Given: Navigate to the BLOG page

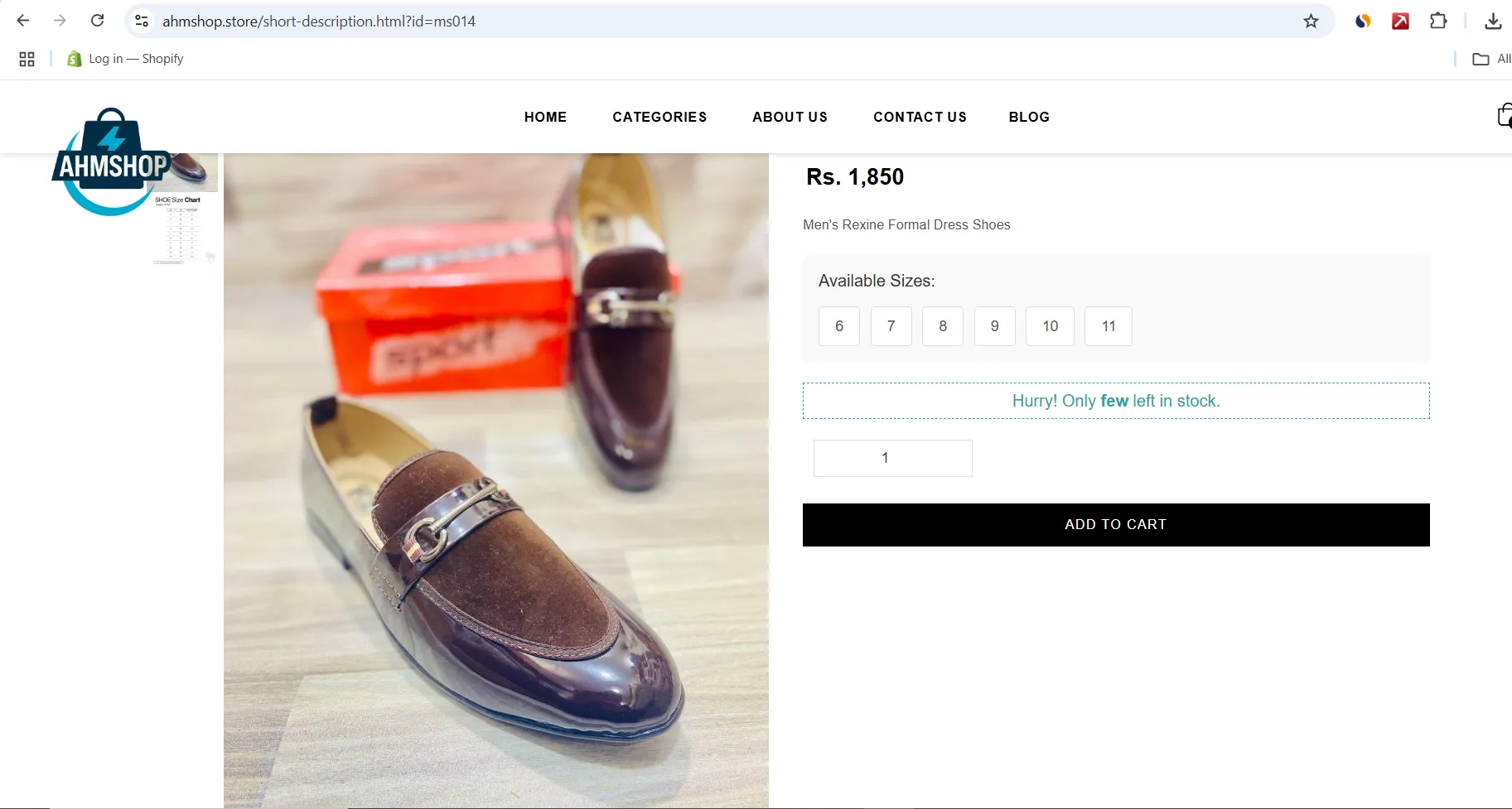Looking at the screenshot, I should click(x=1029, y=117).
